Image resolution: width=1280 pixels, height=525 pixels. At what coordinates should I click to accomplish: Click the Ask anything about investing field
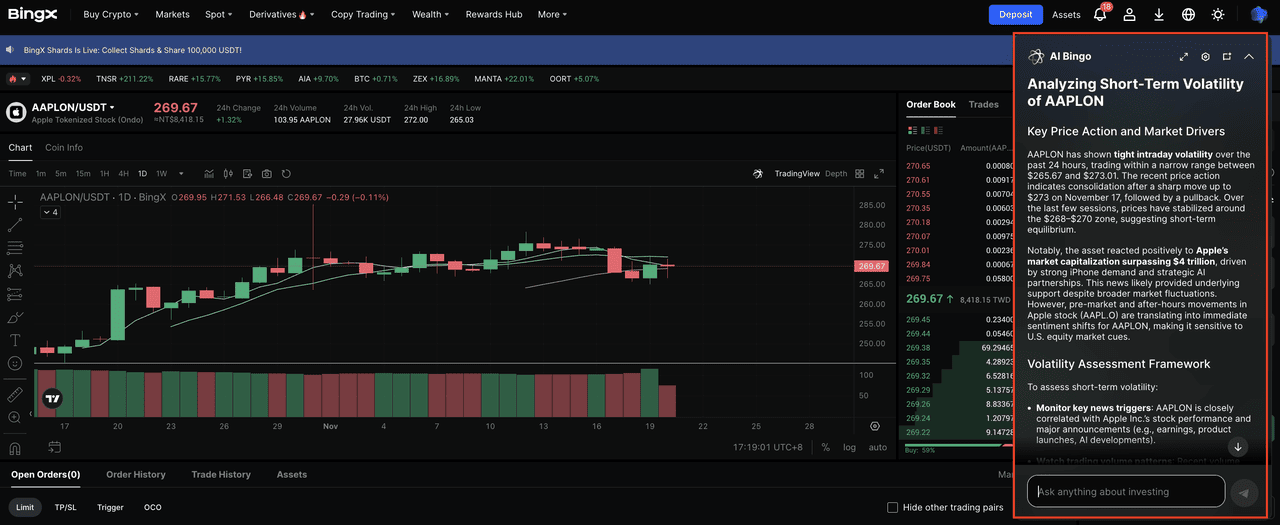(1125, 491)
